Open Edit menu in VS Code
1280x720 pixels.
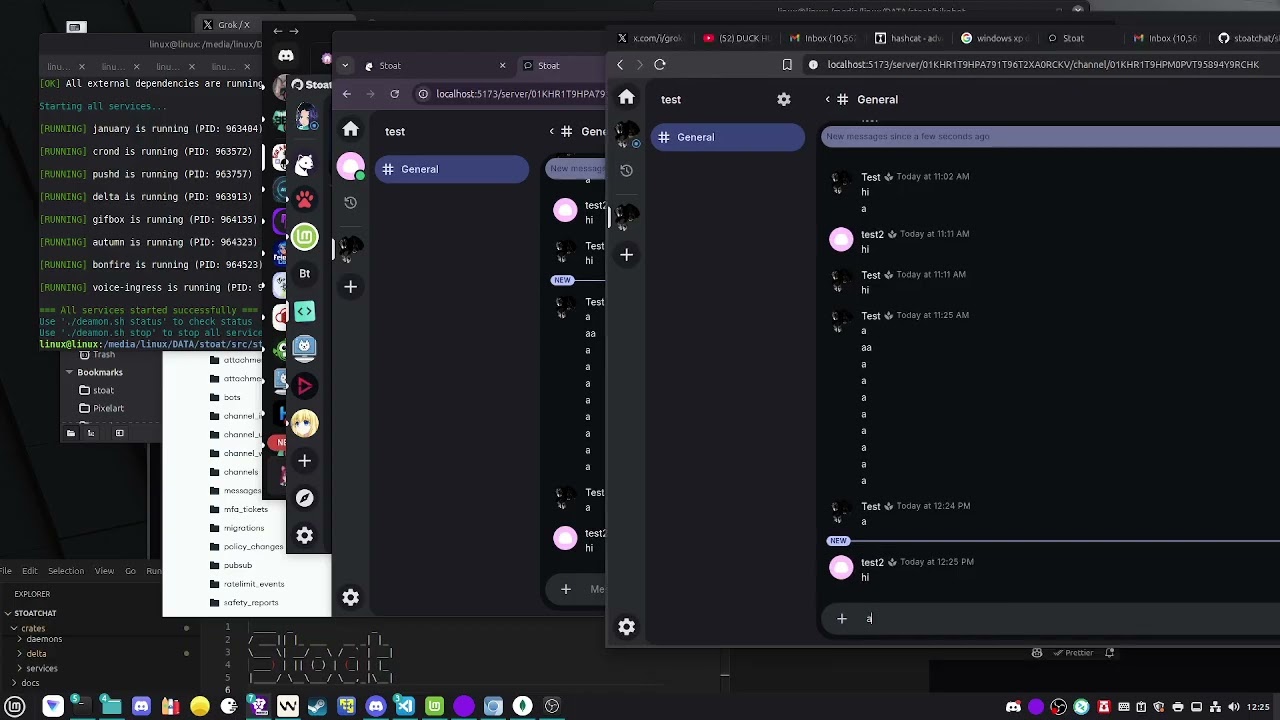tap(30, 571)
